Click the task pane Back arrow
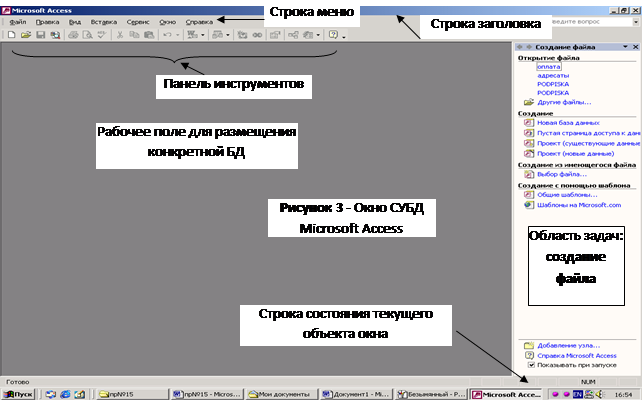This screenshot has height=400, width=642. 520,47
